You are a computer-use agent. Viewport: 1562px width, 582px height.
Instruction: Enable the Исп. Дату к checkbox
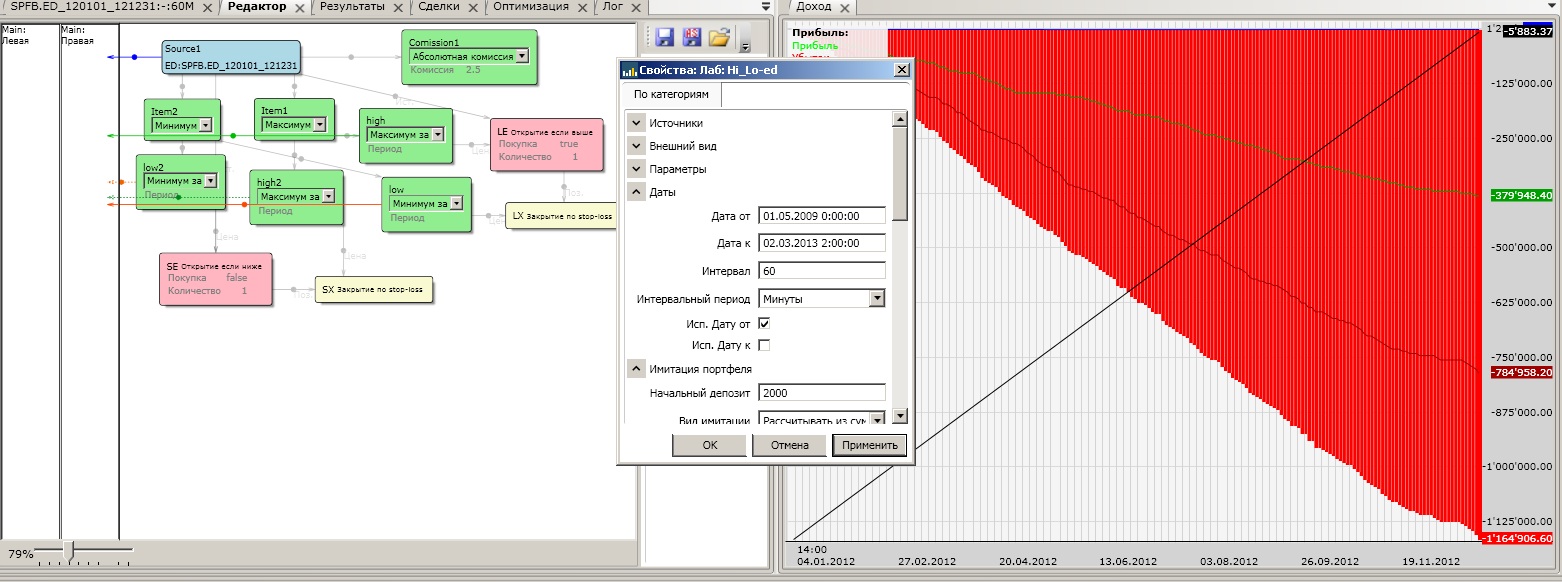(x=764, y=345)
